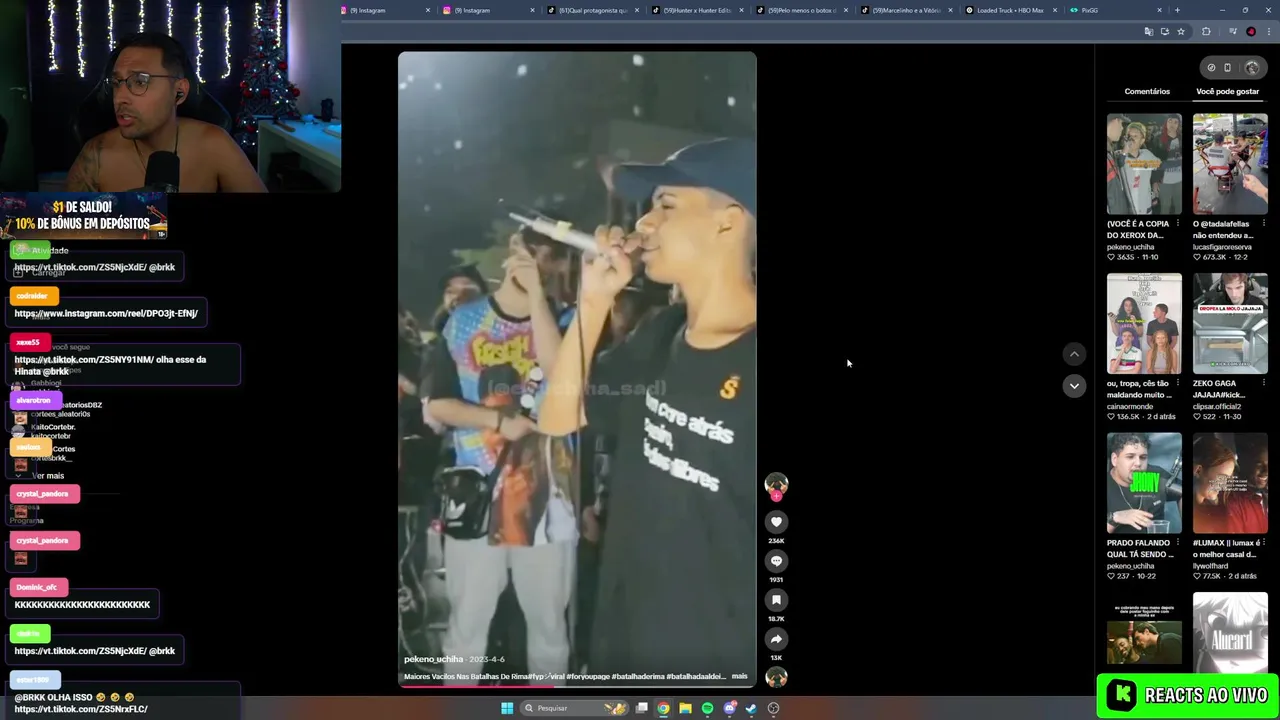Open options menu for 'PRADO FALANDO' card
The height and width of the screenshot is (720, 1280).
click(x=1178, y=543)
